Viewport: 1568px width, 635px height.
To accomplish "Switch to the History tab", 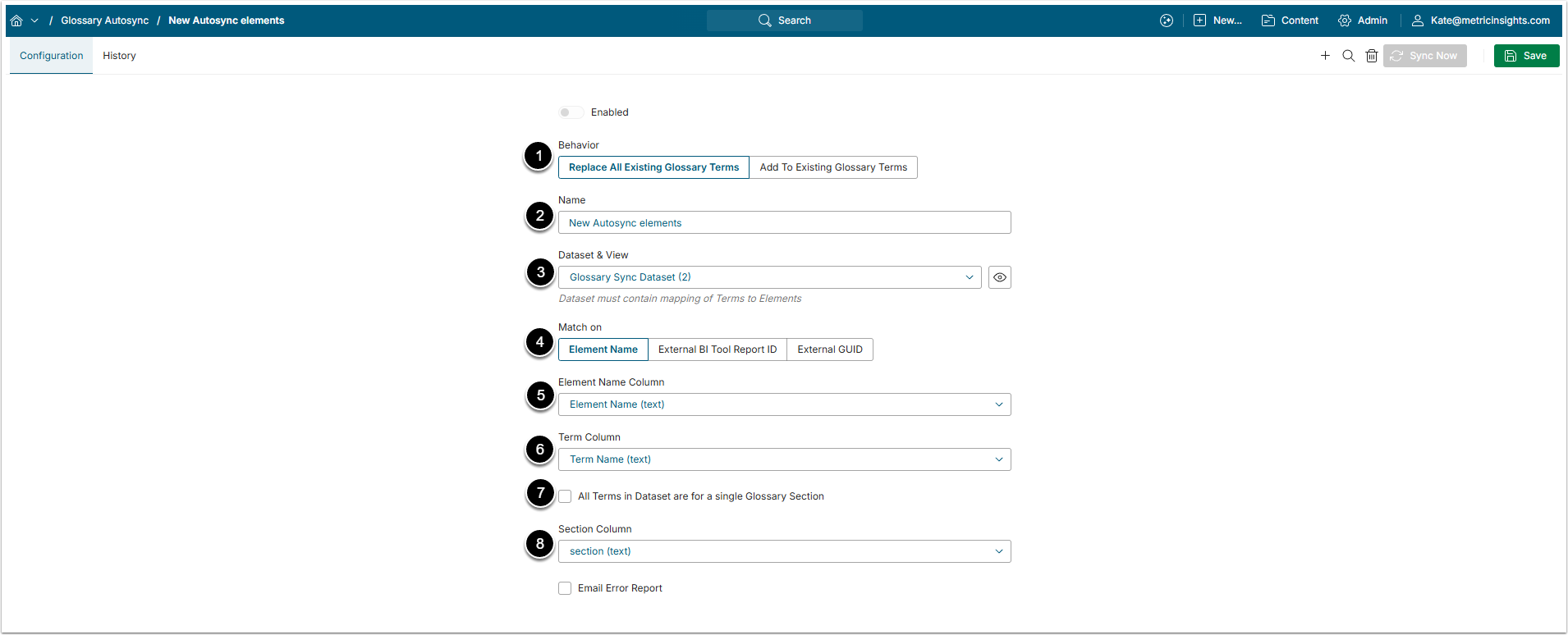I will [x=119, y=56].
